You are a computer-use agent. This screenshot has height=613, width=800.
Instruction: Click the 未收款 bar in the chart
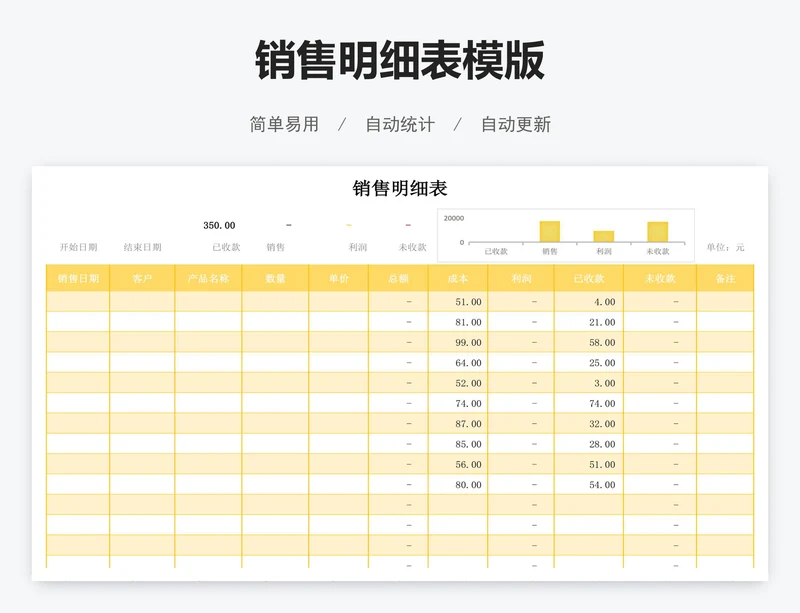pyautogui.click(x=658, y=232)
